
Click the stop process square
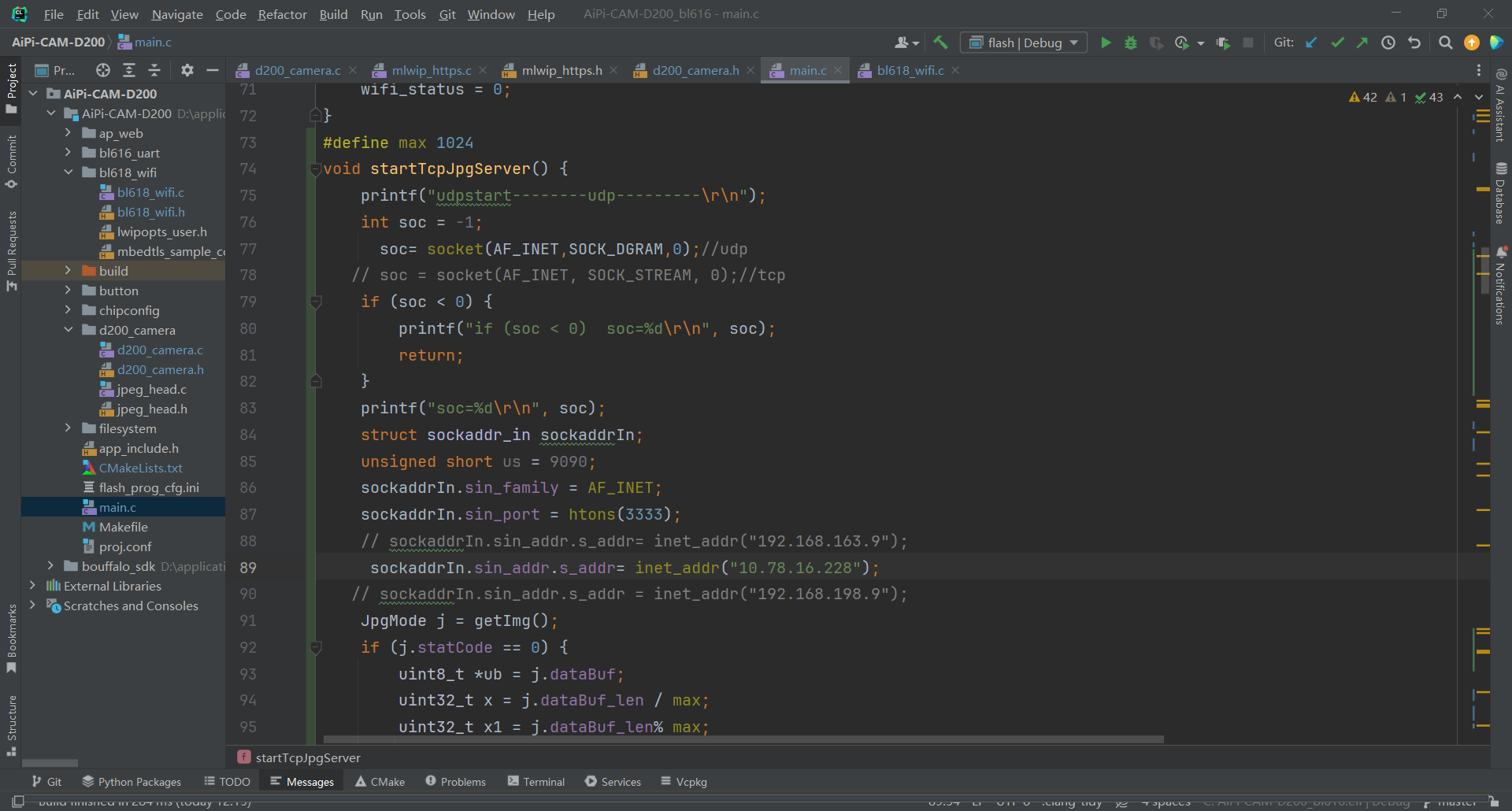pos(1248,43)
